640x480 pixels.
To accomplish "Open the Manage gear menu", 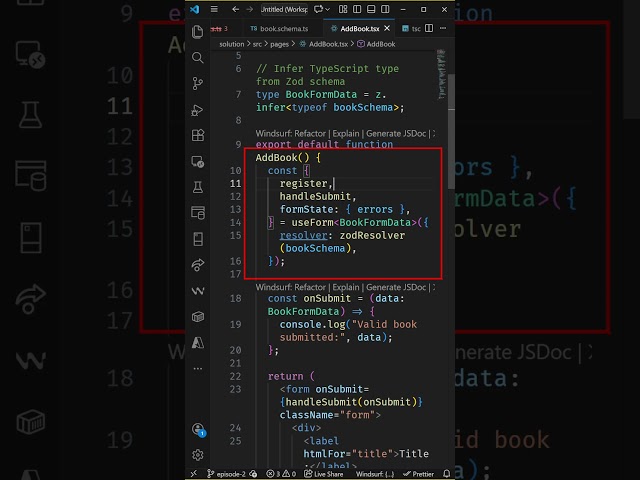I will click(x=198, y=455).
